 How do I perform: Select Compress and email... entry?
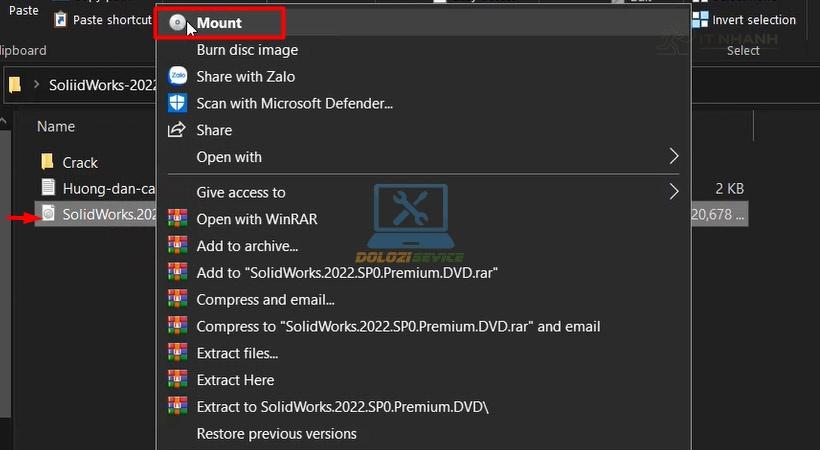coord(265,299)
